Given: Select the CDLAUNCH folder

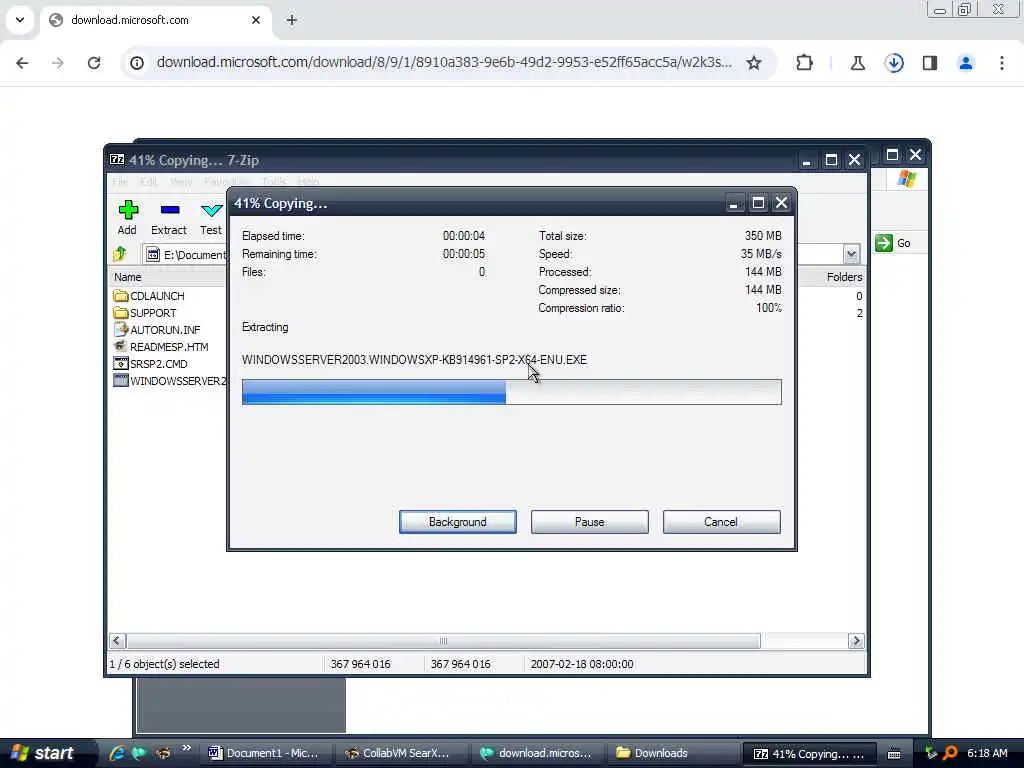Looking at the screenshot, I should pyautogui.click(x=149, y=296).
